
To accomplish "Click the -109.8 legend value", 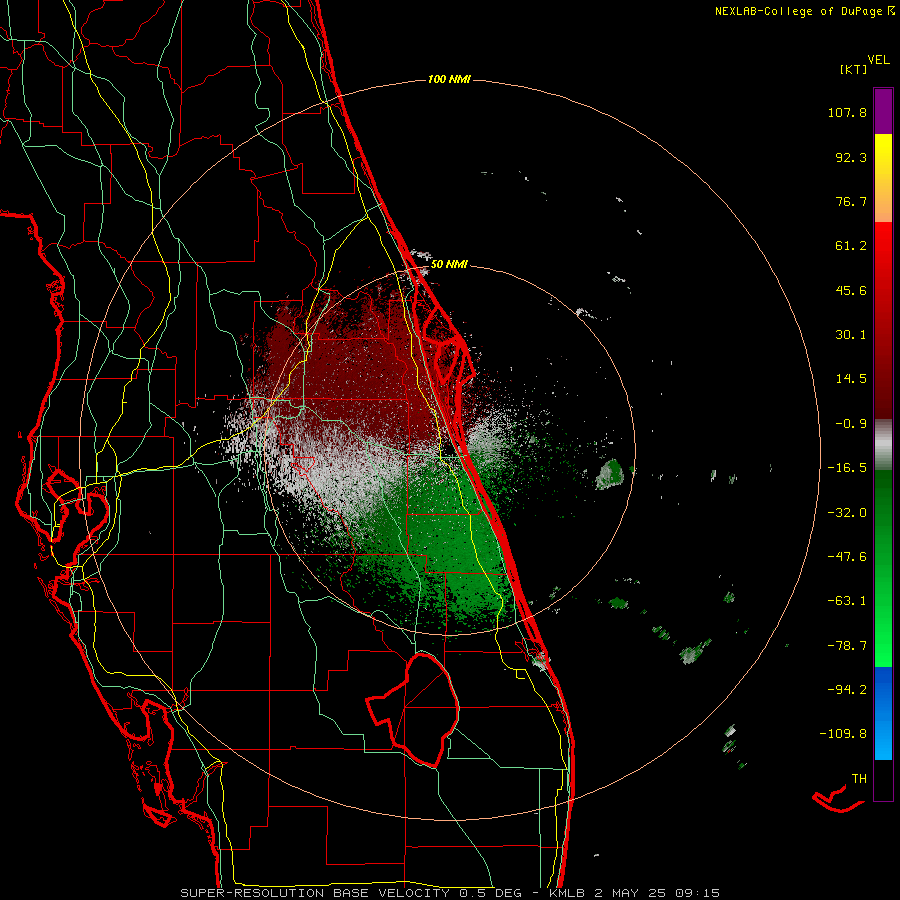I will pyautogui.click(x=843, y=734).
